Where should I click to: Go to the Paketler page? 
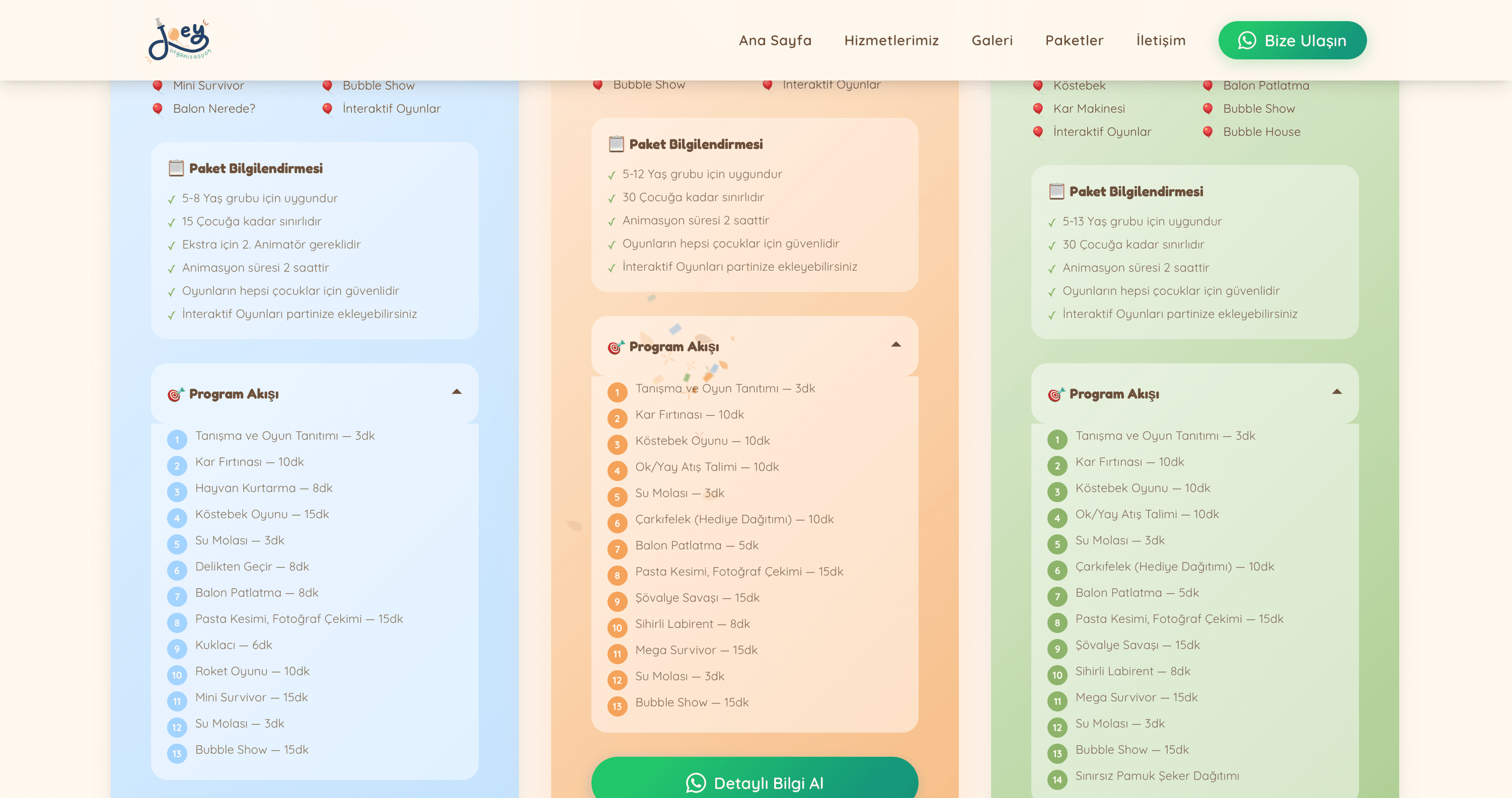(1074, 40)
